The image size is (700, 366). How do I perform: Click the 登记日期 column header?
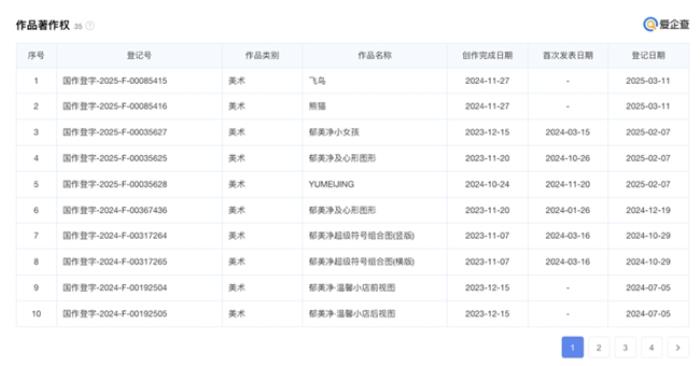648,55
